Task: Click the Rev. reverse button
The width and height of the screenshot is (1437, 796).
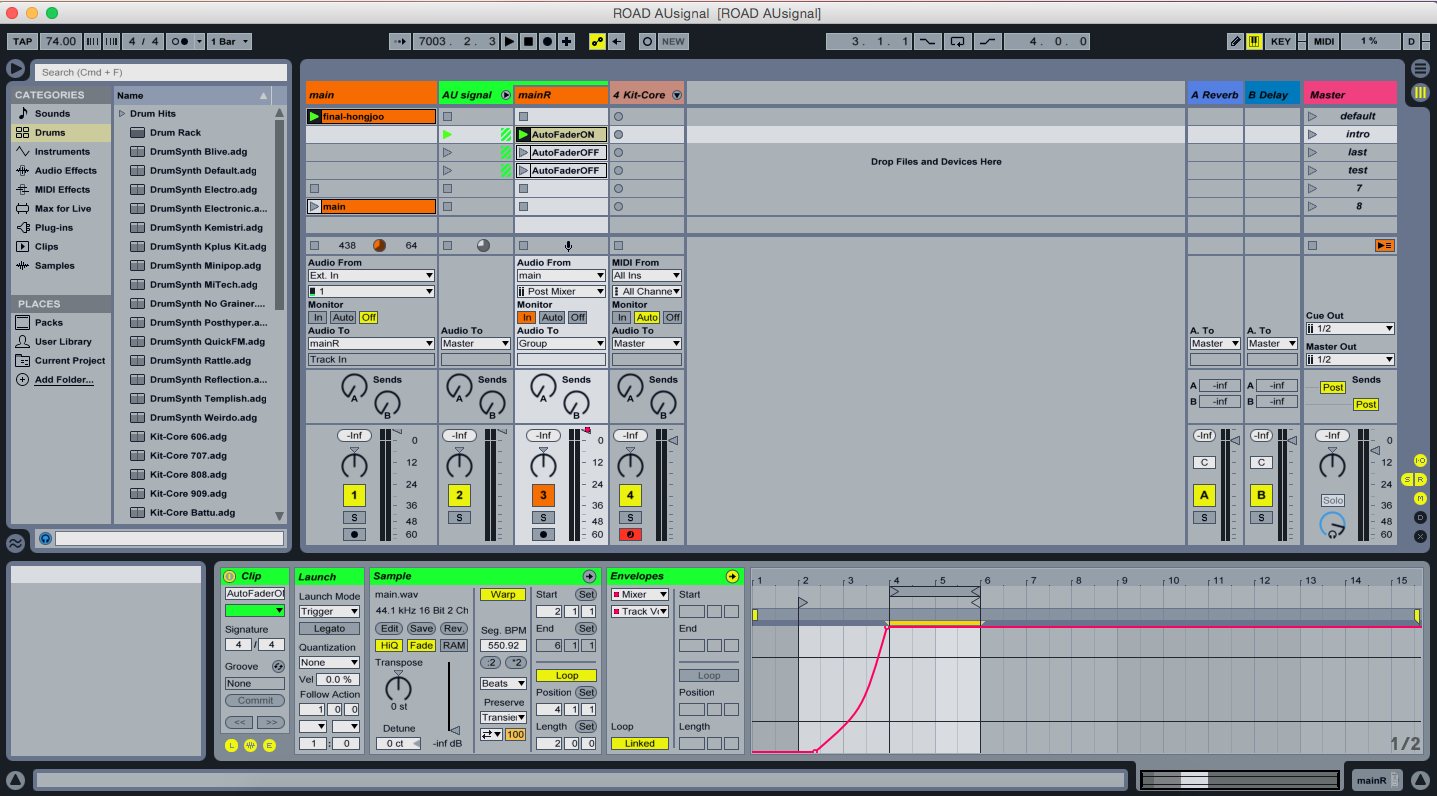Action: [454, 628]
